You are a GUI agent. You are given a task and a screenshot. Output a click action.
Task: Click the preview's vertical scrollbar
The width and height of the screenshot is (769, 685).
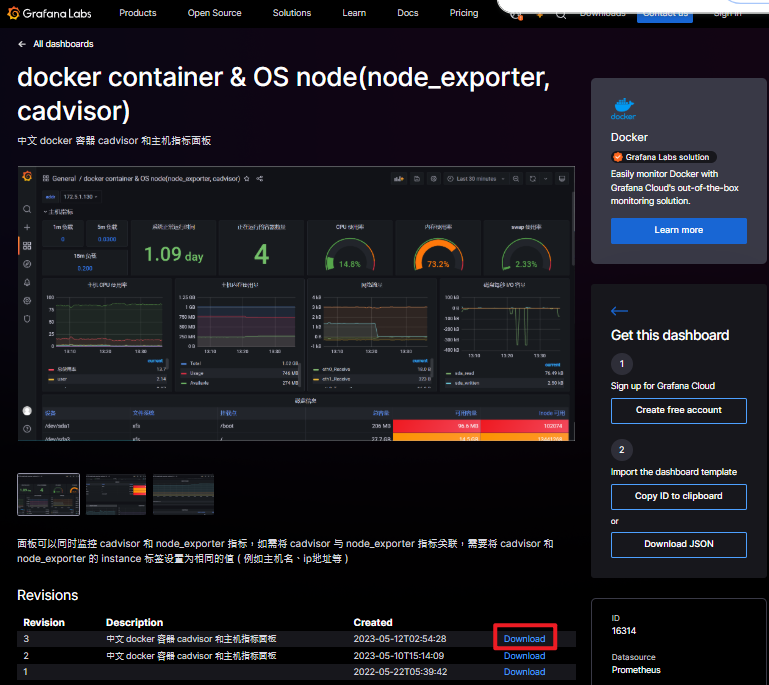pos(573,228)
